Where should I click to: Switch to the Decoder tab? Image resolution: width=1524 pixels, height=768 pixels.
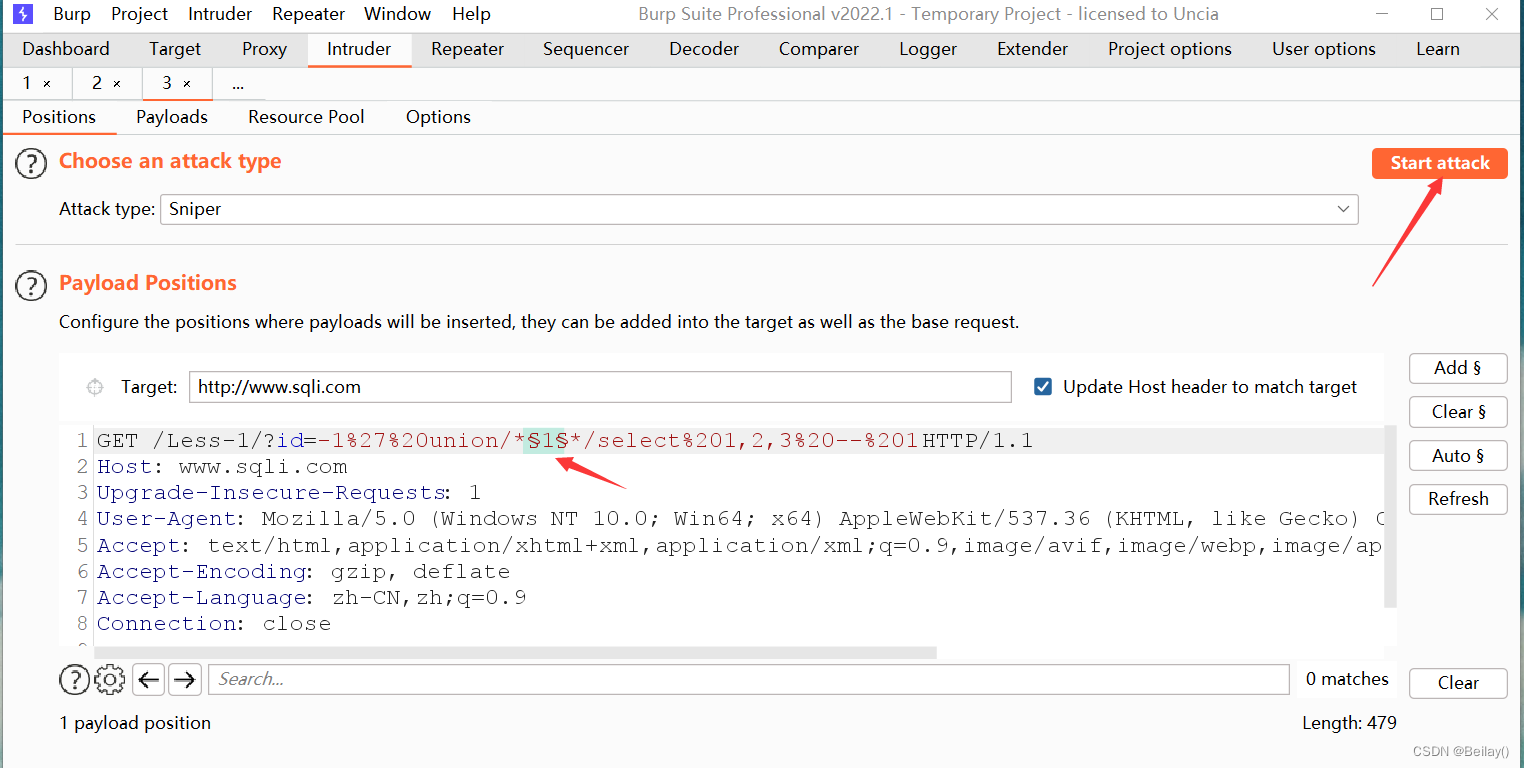point(704,49)
